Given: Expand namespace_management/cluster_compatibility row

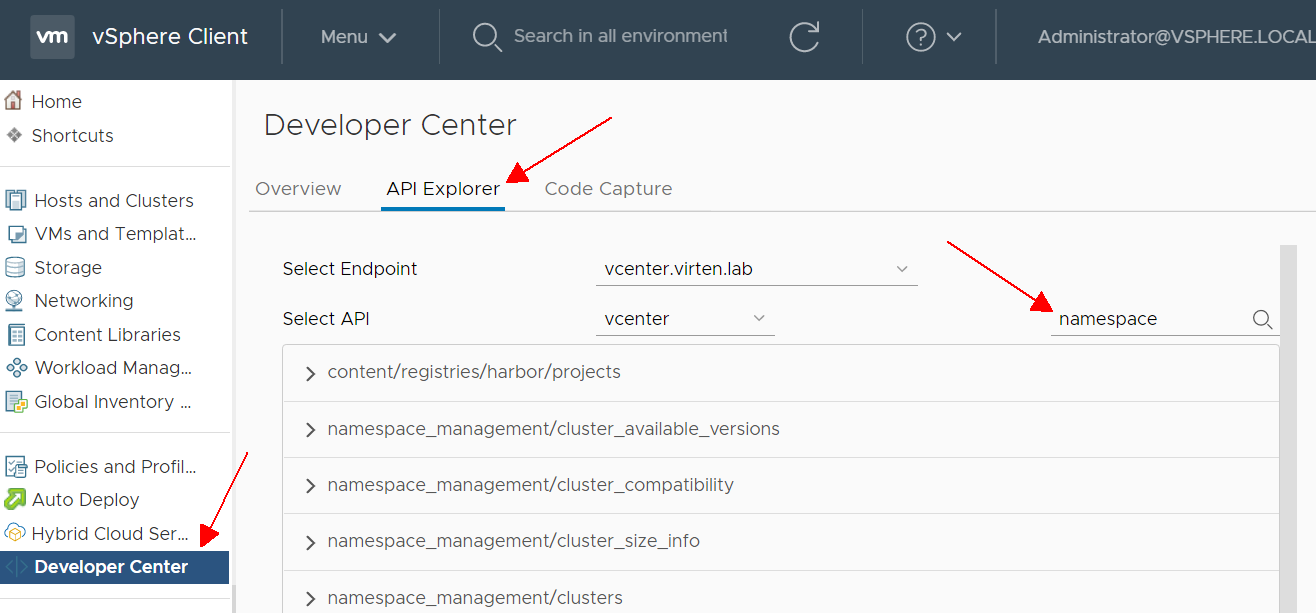Looking at the screenshot, I should click(x=310, y=486).
